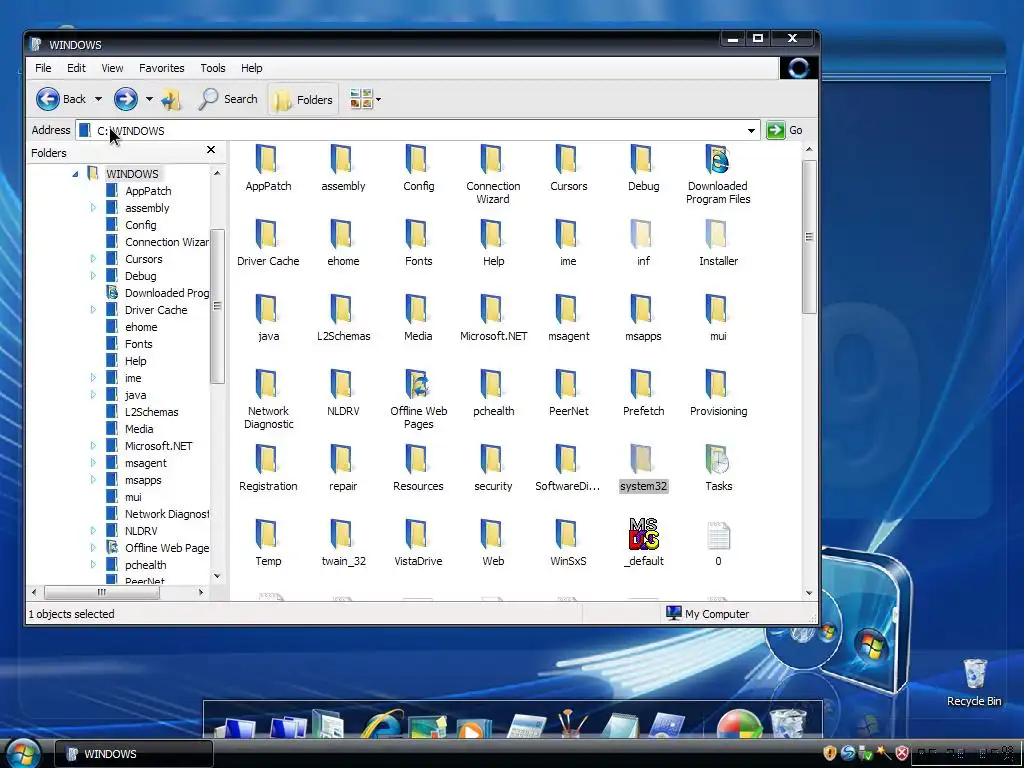Select the _default MS-DOS shortcut icon
The width and height of the screenshot is (1024, 768).
(643, 534)
